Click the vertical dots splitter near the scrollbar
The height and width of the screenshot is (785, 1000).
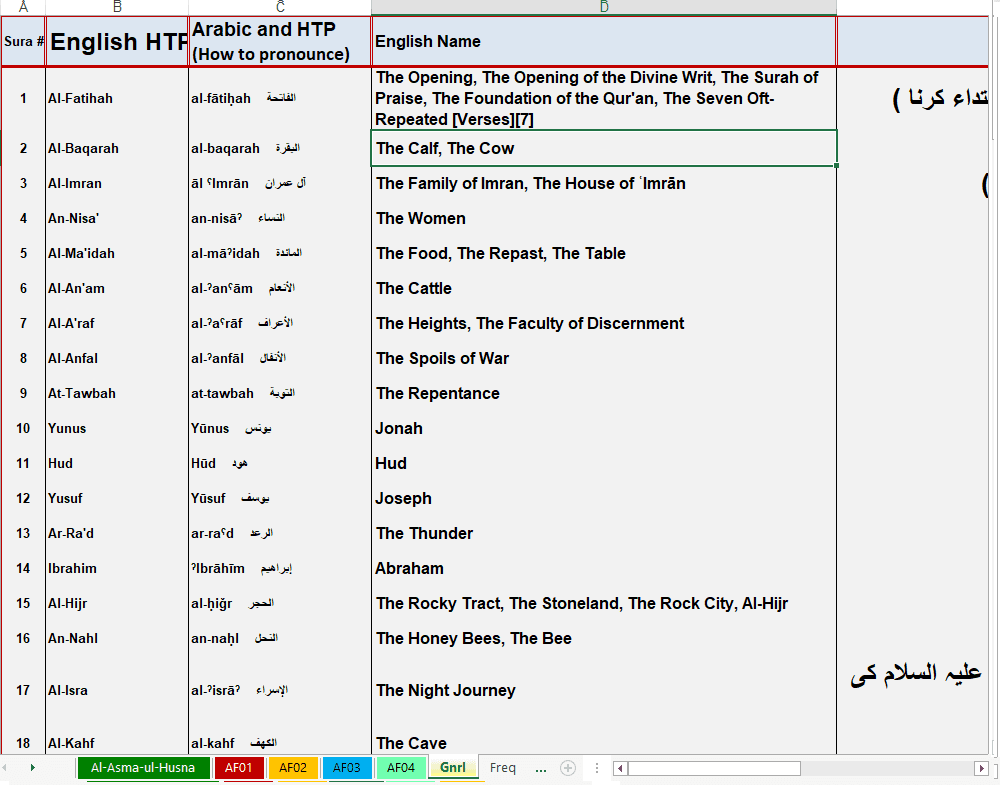(x=597, y=767)
